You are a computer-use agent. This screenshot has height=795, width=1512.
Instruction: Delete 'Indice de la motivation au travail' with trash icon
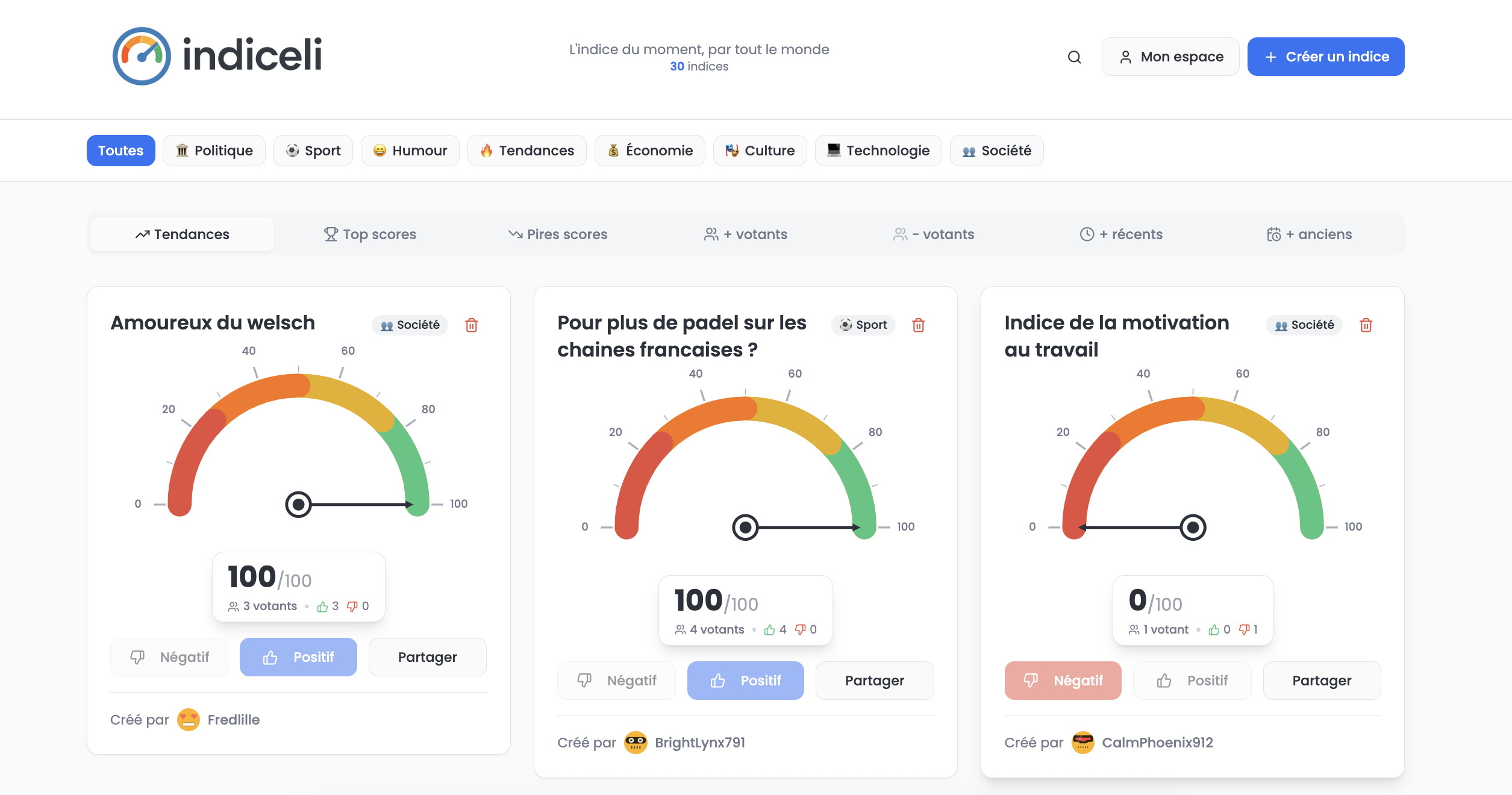tap(1366, 325)
